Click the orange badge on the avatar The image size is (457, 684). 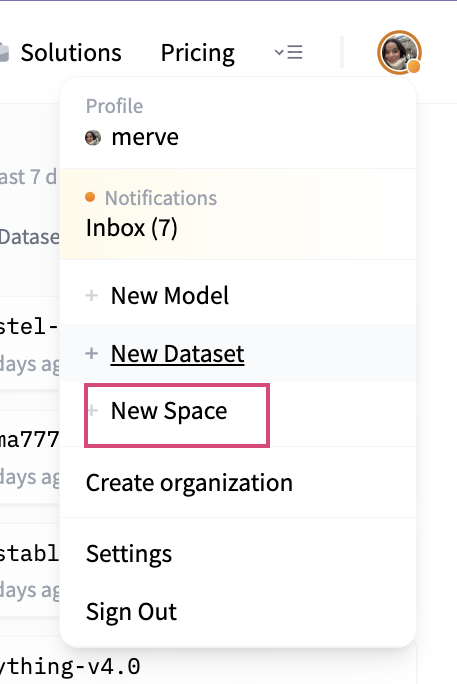tap(414, 66)
